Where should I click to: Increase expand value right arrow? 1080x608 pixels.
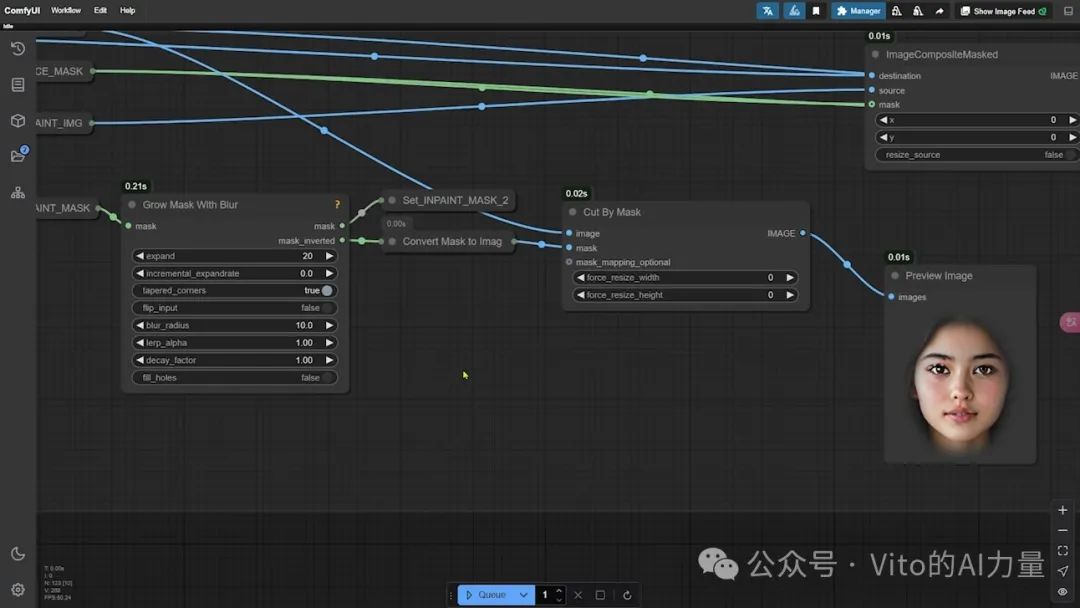pos(329,255)
